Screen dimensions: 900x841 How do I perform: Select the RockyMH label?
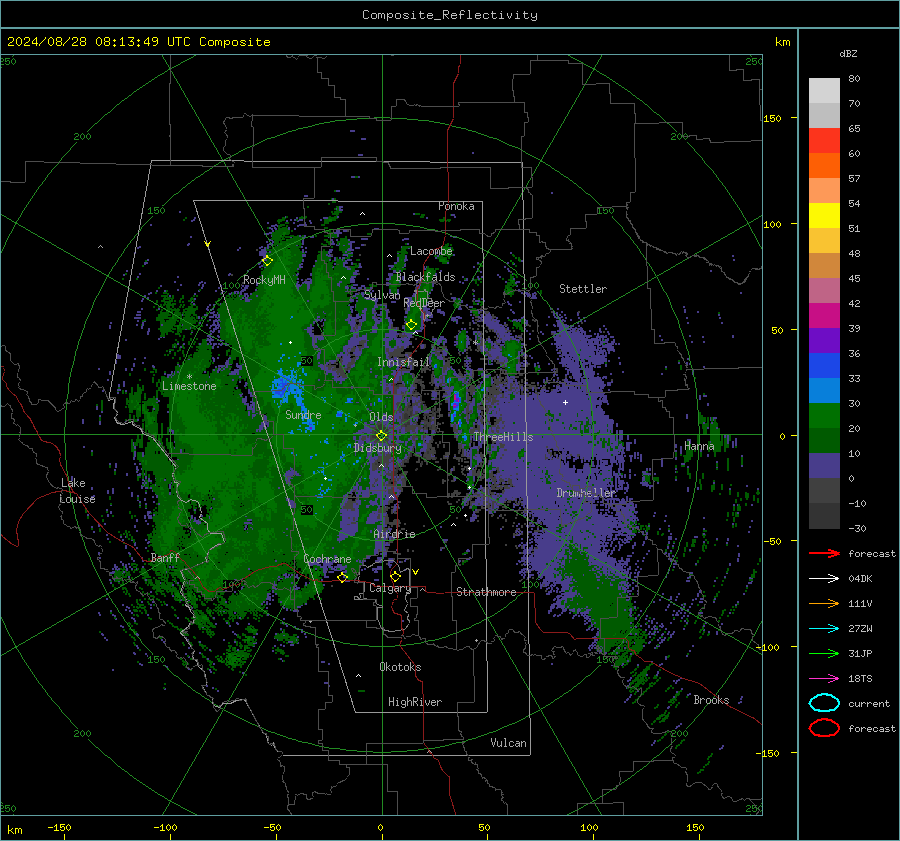click(264, 280)
